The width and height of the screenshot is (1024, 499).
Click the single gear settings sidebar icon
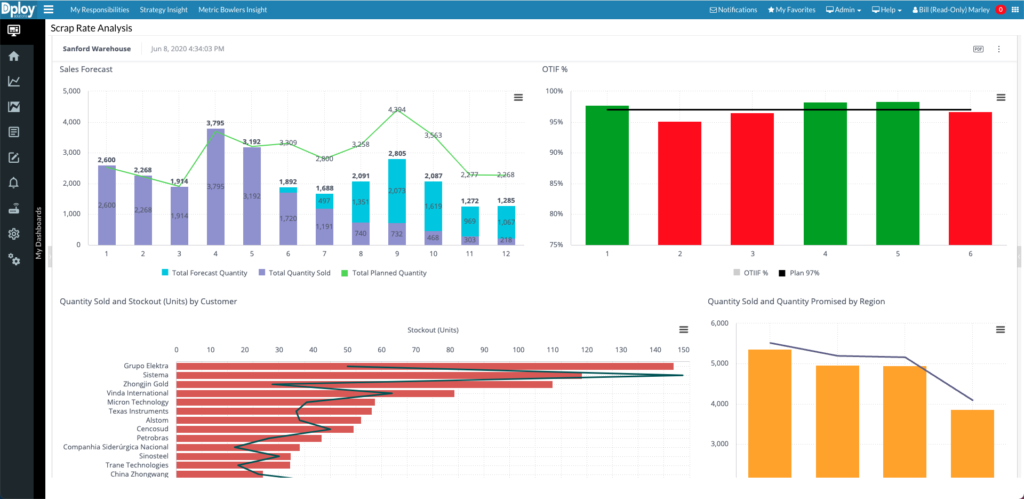(x=14, y=234)
